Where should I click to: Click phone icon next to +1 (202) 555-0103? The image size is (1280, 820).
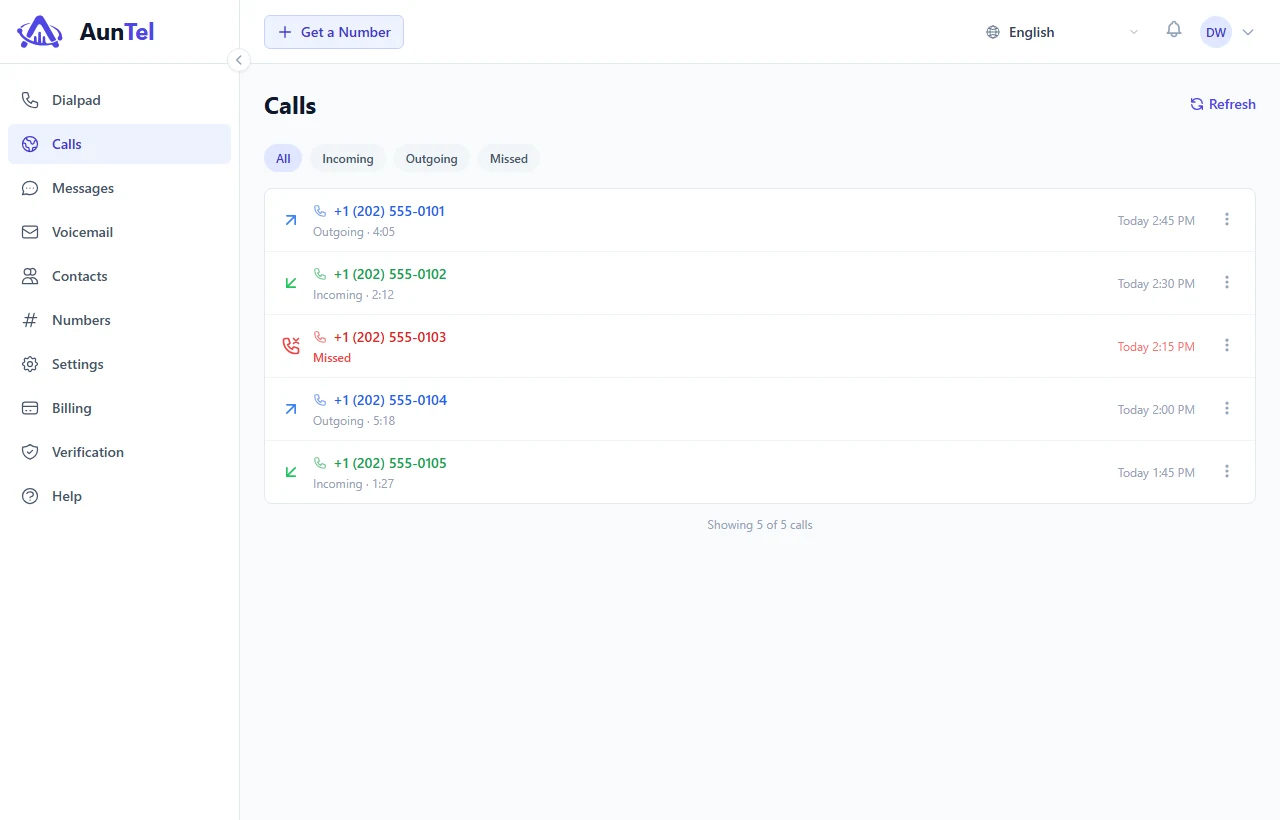tap(320, 337)
